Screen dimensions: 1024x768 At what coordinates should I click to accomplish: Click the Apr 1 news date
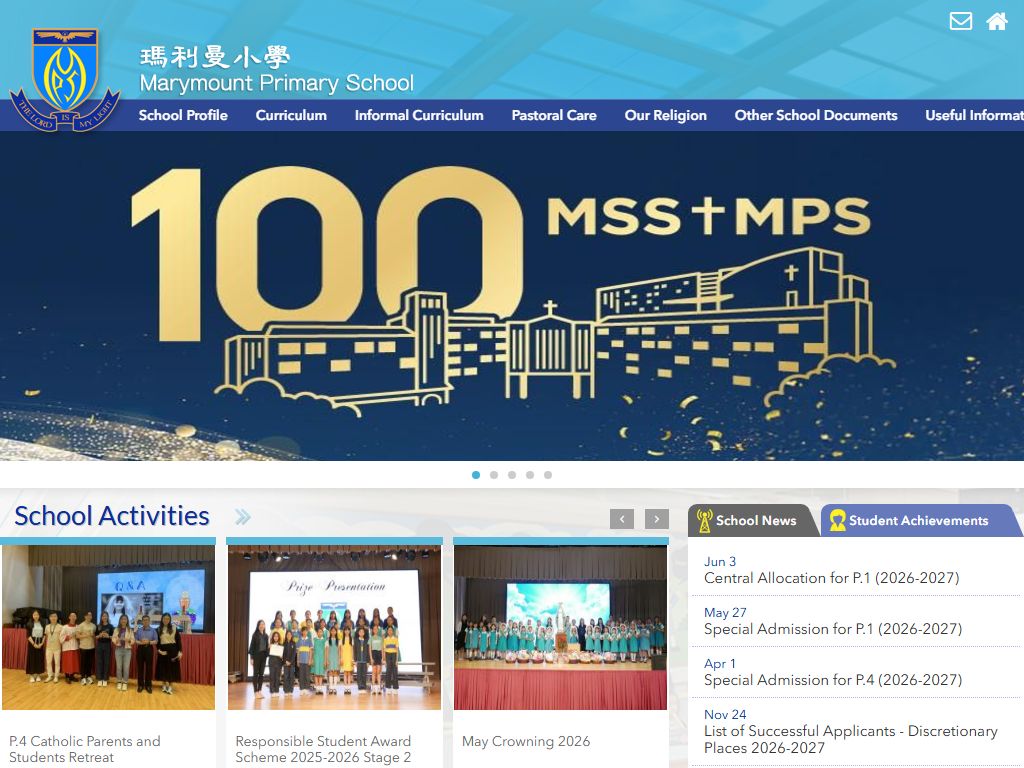(720, 664)
